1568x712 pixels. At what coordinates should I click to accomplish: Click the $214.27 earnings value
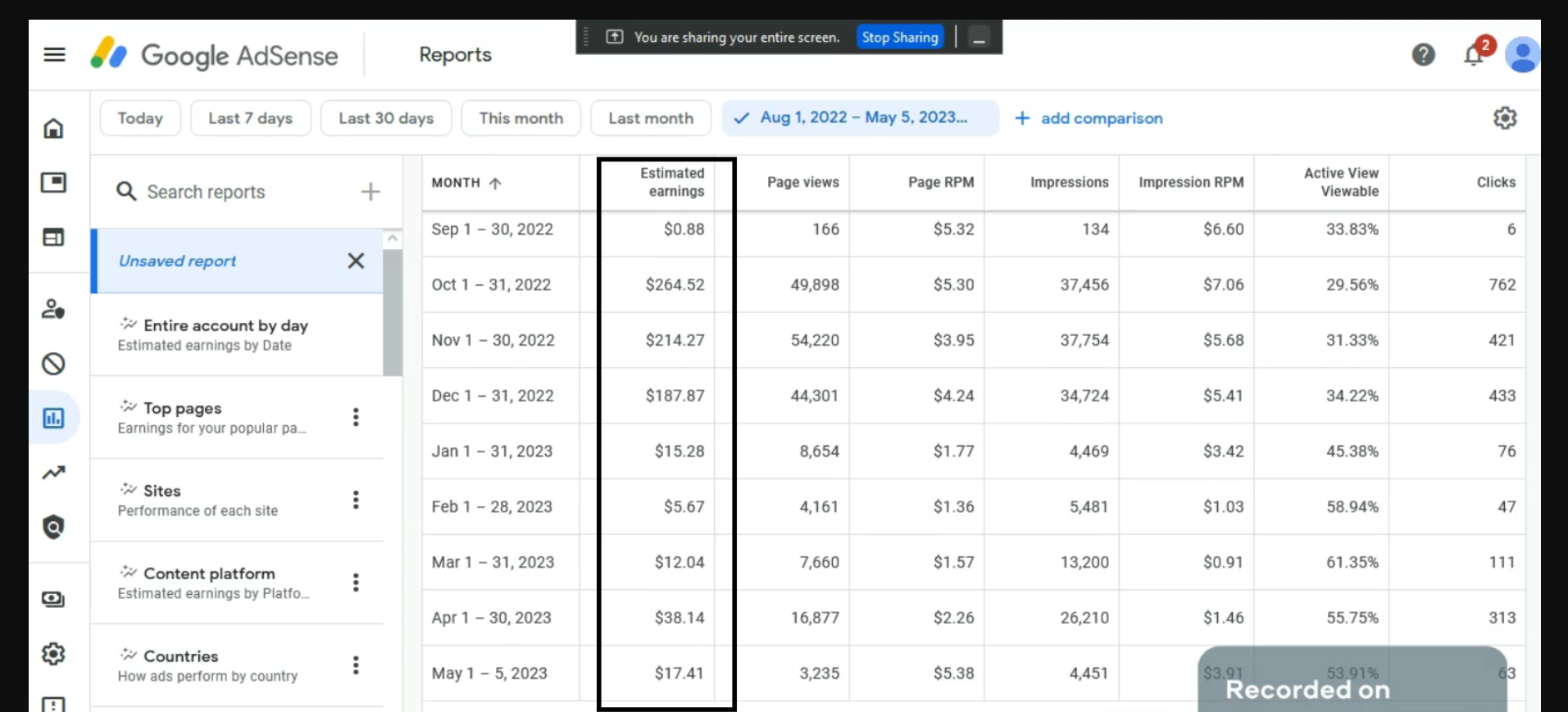pyautogui.click(x=675, y=340)
